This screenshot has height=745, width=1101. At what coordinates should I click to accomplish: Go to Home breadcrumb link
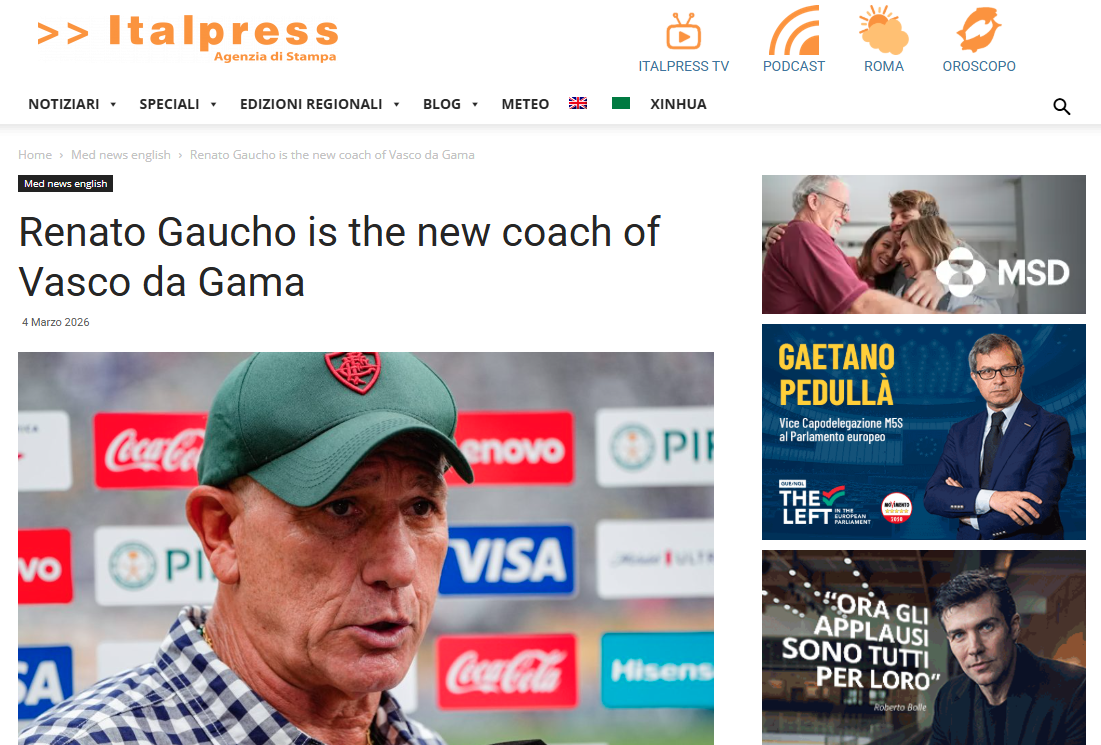click(x=35, y=154)
